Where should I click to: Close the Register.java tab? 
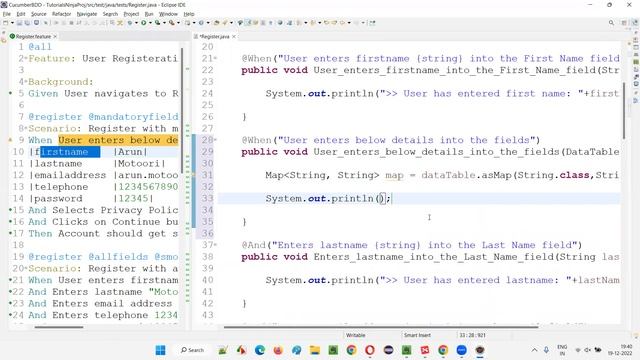(234, 36)
